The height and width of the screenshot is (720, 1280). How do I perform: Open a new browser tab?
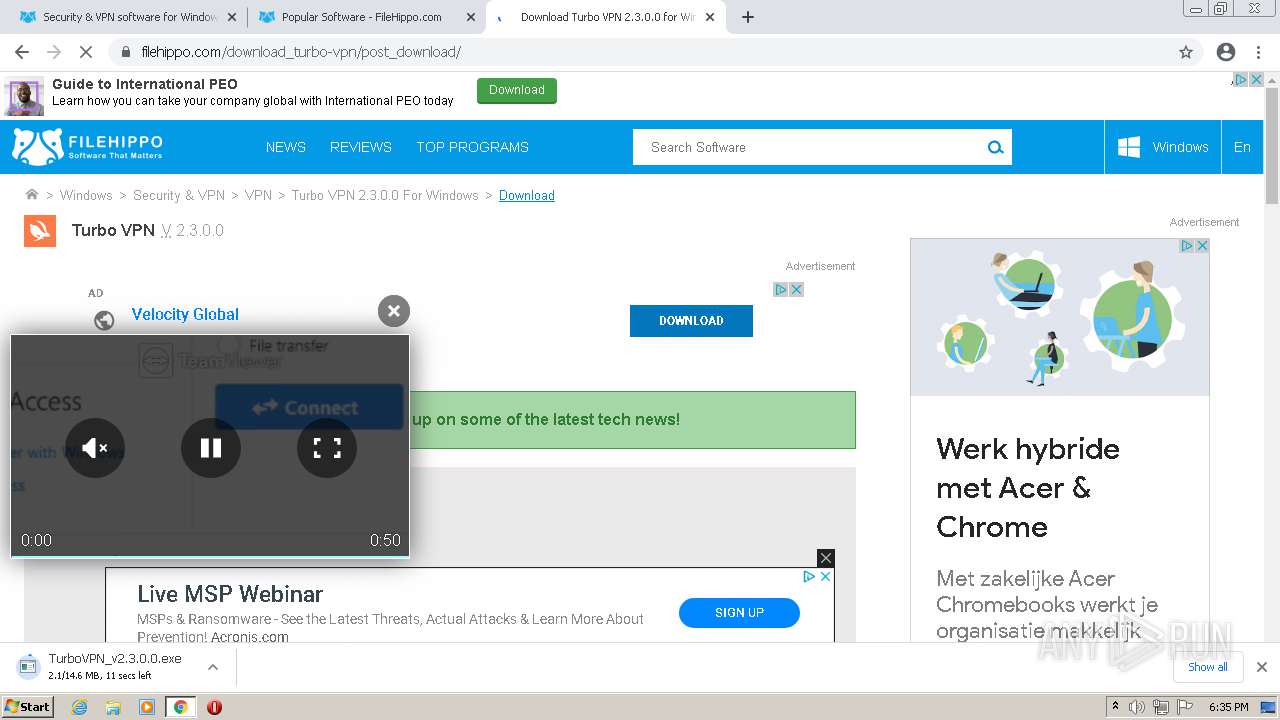point(748,17)
